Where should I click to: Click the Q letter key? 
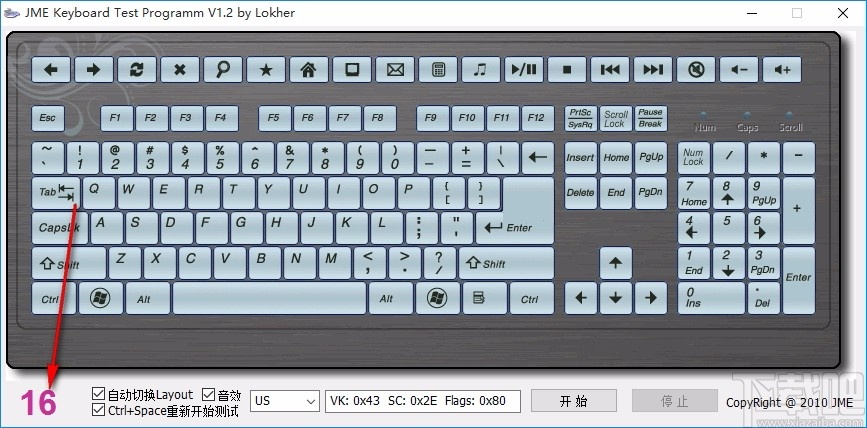99,193
